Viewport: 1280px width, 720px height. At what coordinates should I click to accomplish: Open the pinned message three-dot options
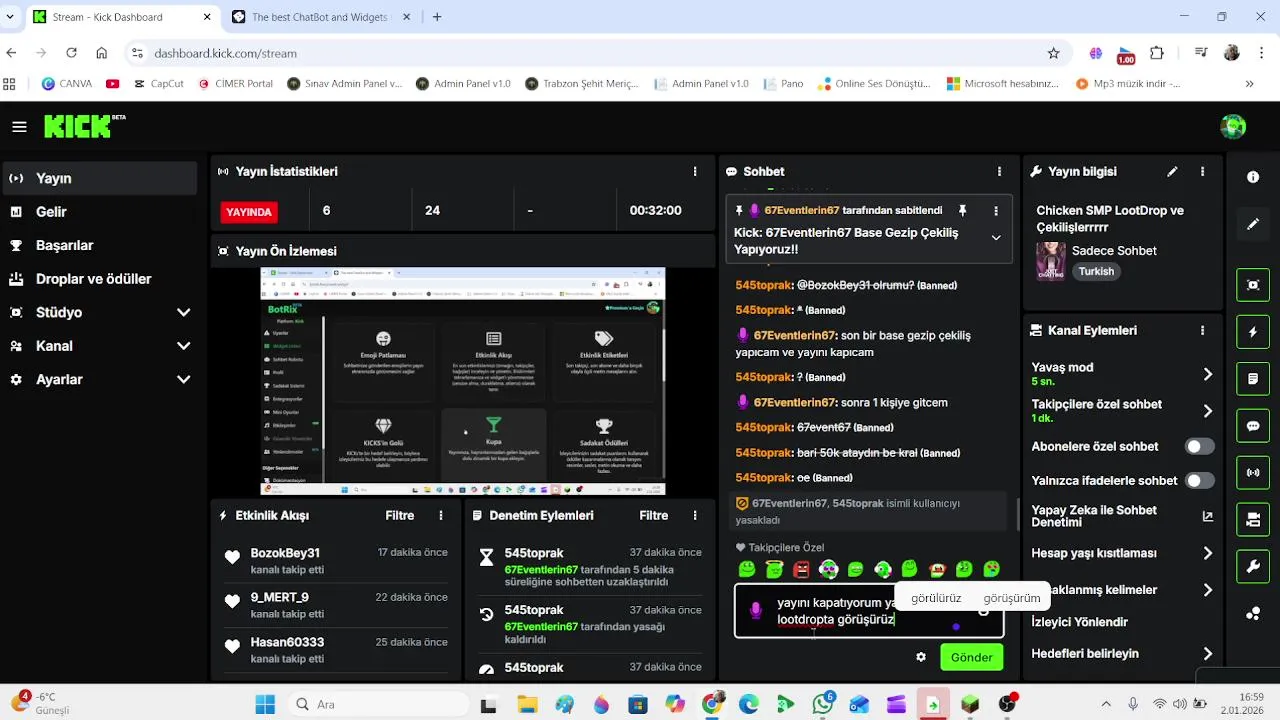tap(996, 211)
